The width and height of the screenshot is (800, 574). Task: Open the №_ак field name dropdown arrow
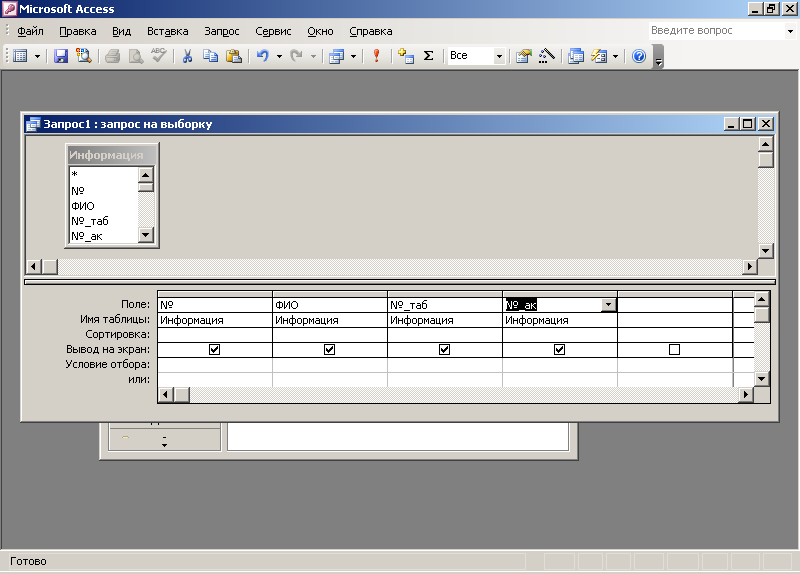[x=608, y=305]
